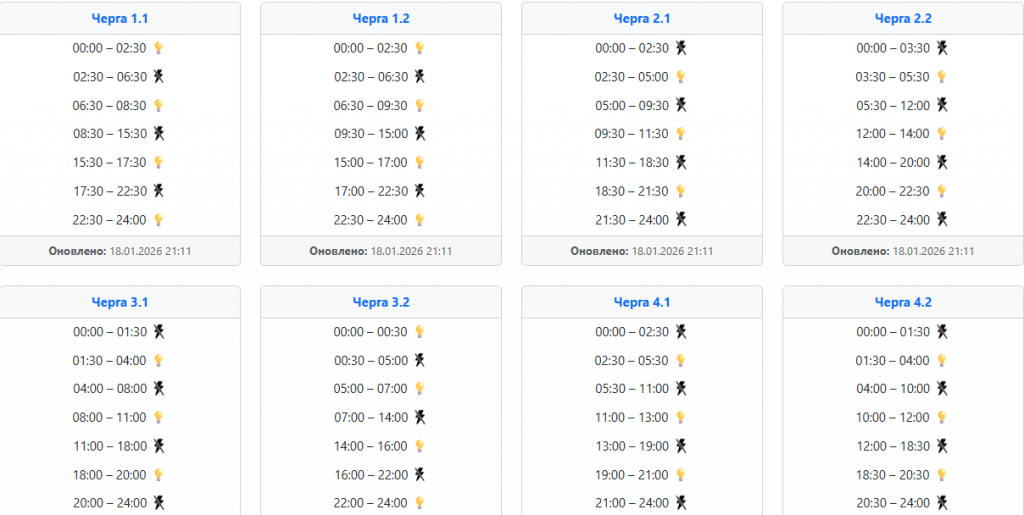Click the 08:30 – 15:30 time slot in Черга 1.1

pos(110,134)
